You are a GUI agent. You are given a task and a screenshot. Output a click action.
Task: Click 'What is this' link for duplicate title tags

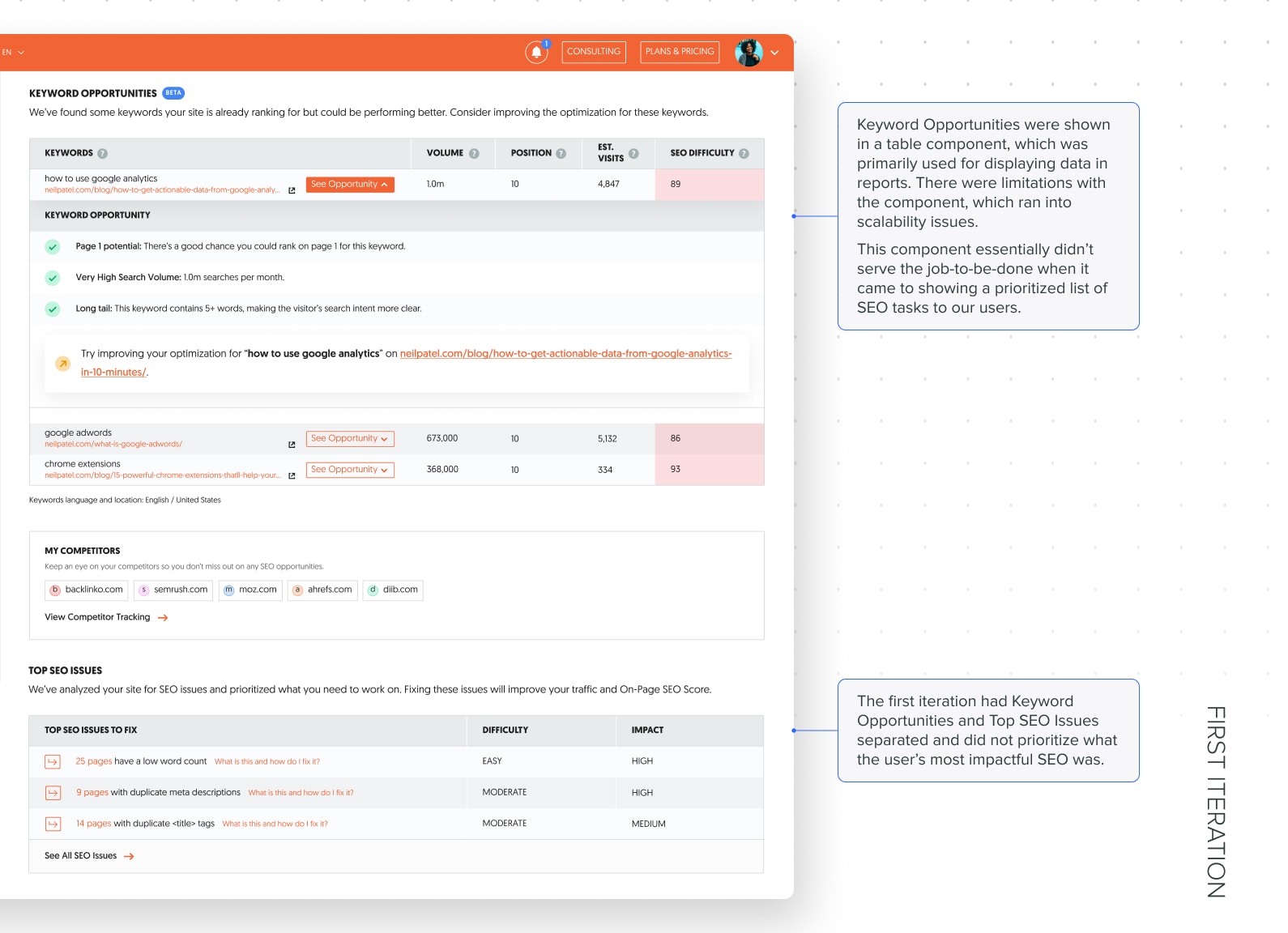pyautogui.click(x=275, y=824)
